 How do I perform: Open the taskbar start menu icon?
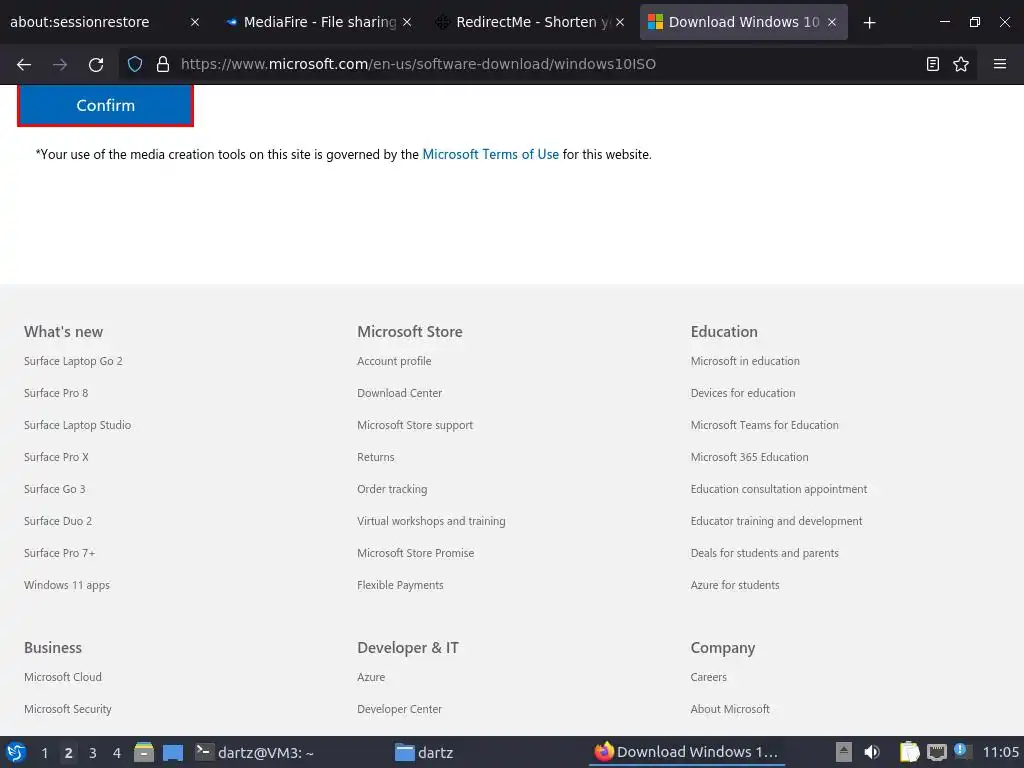pos(16,752)
